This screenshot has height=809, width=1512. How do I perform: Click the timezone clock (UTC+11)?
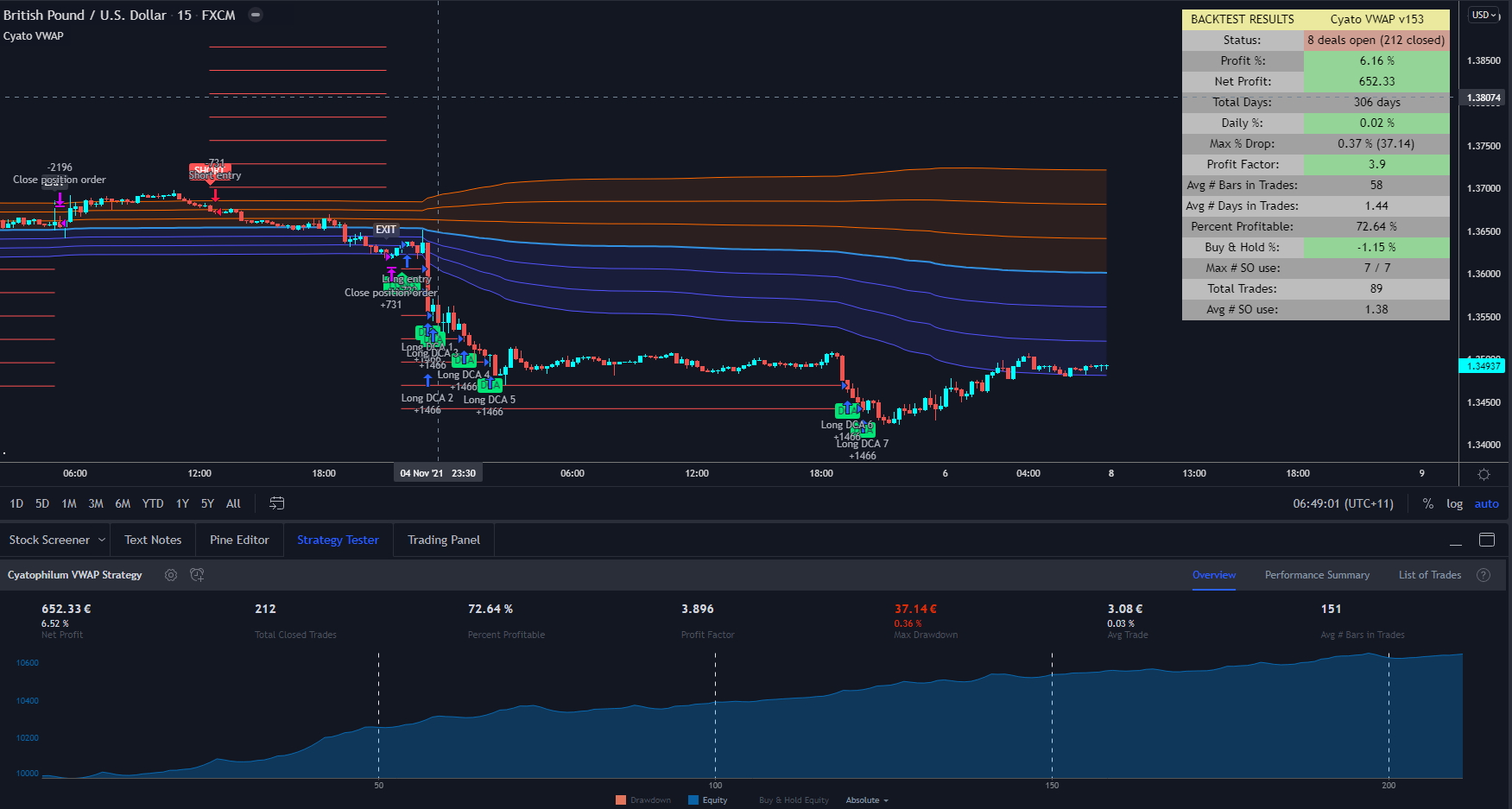1343,504
